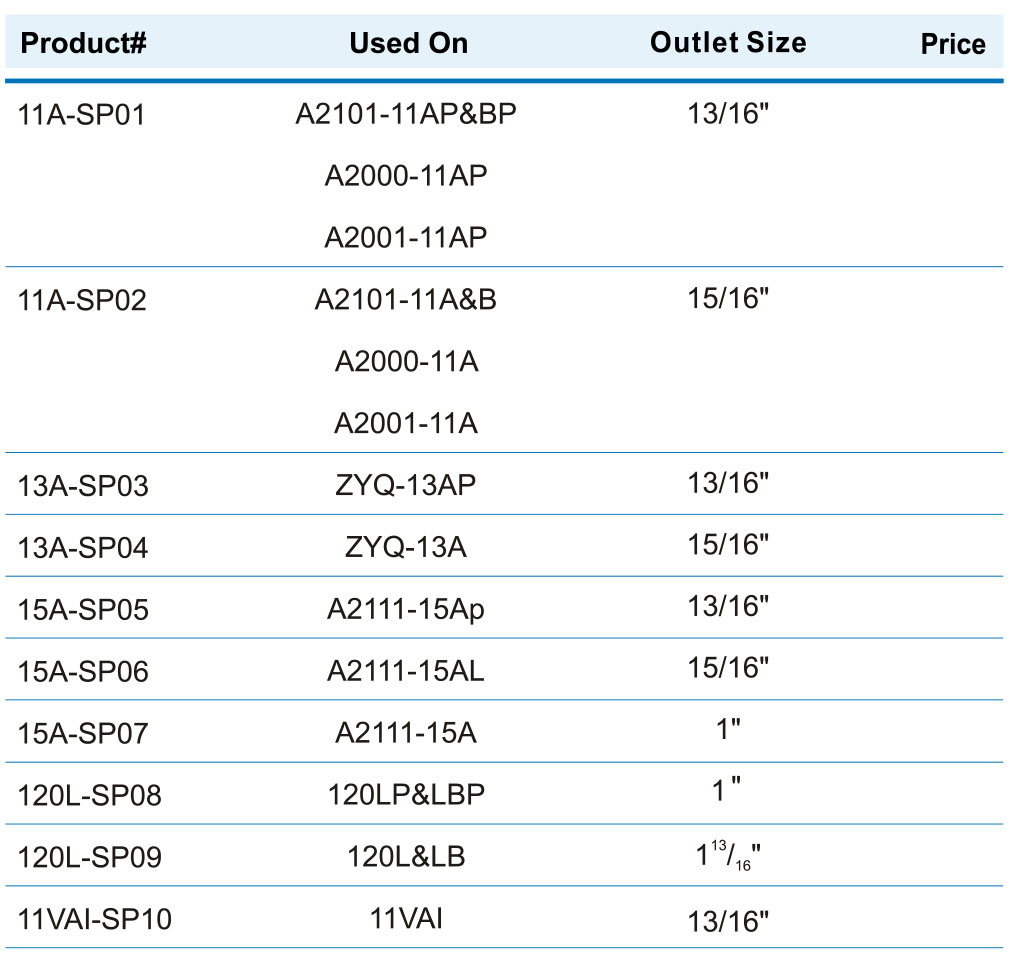This screenshot has width=1018, height=966.
Task: Click the A2101-11AP&BP entry
Action: coord(406,114)
